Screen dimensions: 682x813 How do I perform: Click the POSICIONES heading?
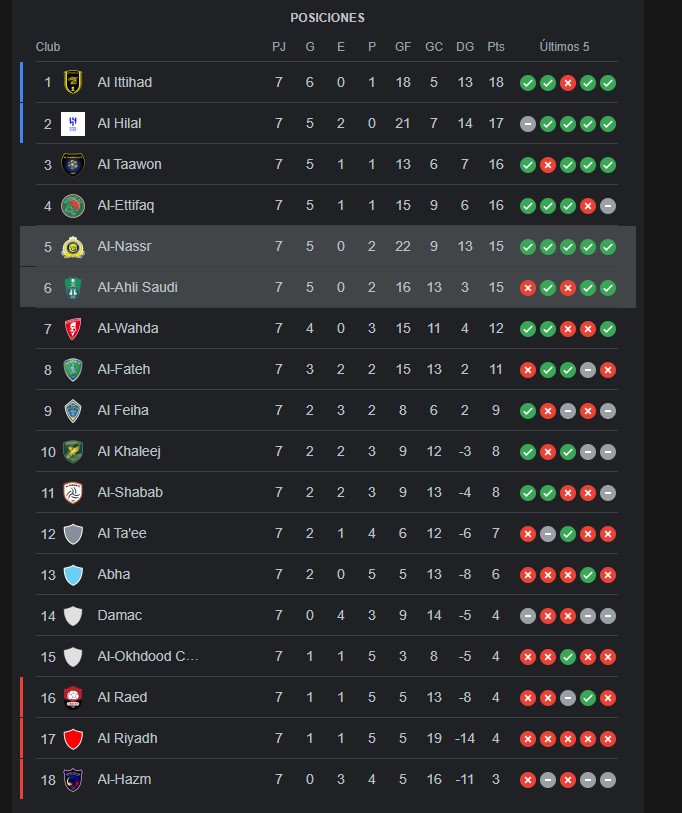327,18
